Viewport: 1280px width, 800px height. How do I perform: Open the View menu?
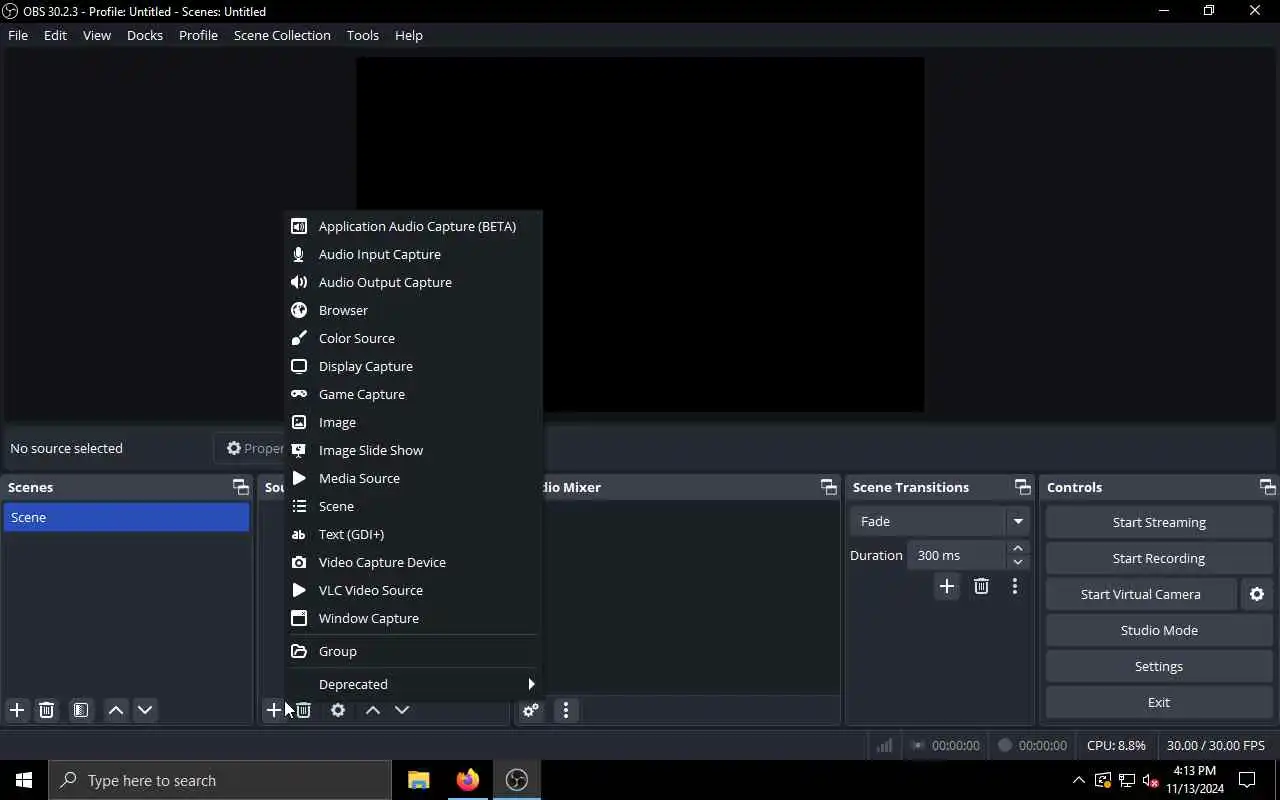tap(97, 35)
